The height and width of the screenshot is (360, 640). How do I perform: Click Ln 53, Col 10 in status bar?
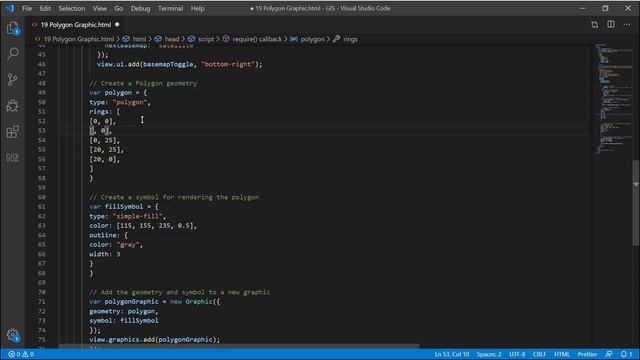[451, 354]
